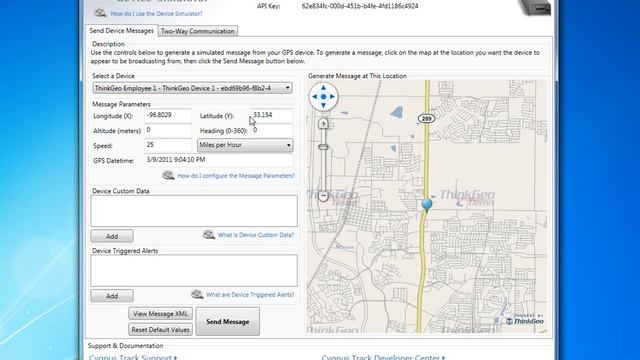Click View Message XML button
Screen dimensions: 640x360
coord(160,314)
